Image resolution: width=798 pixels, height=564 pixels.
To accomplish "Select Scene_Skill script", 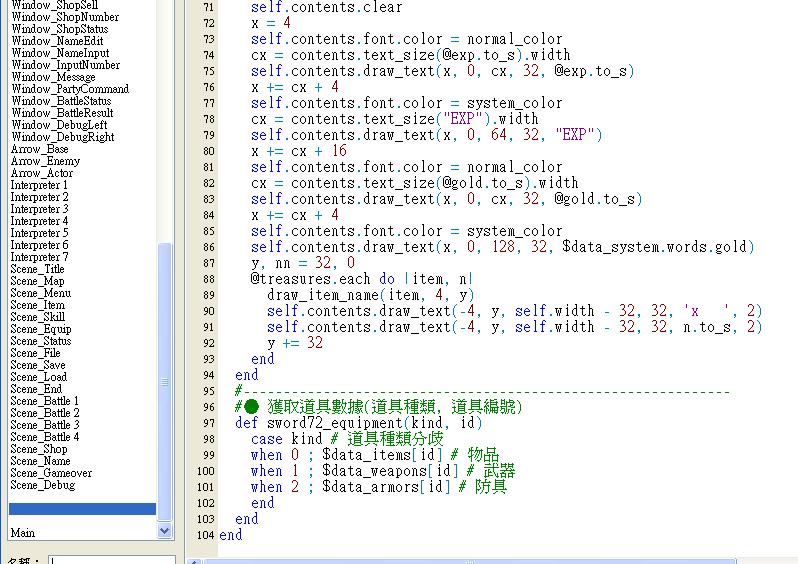I will point(38,317).
